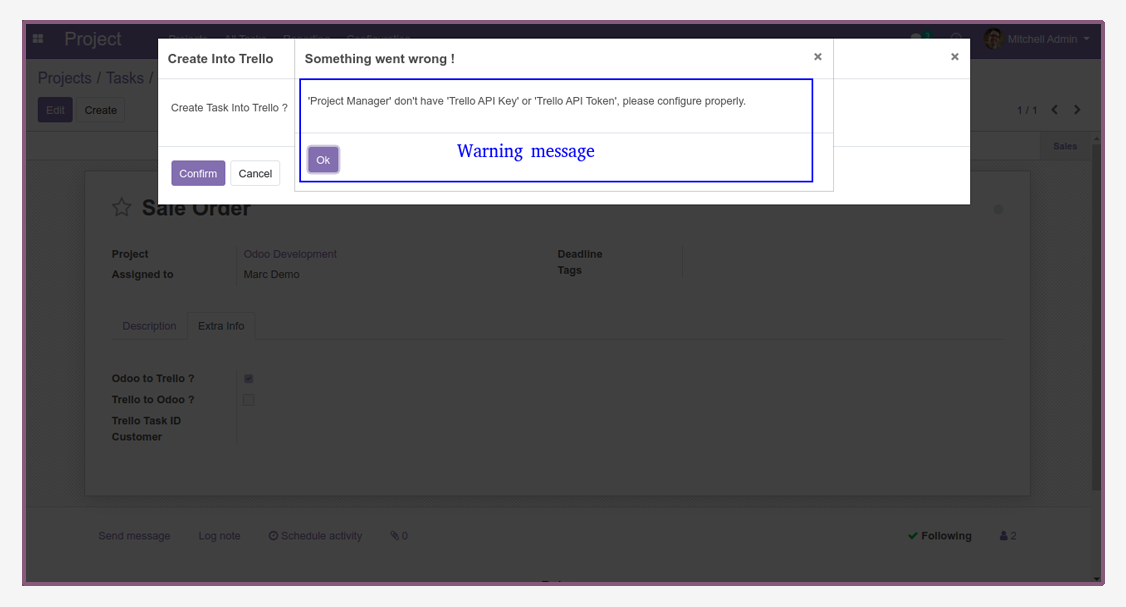This screenshot has height=607, width=1126.
Task: Toggle the Odoo to Trello checkbox
Action: [248, 379]
